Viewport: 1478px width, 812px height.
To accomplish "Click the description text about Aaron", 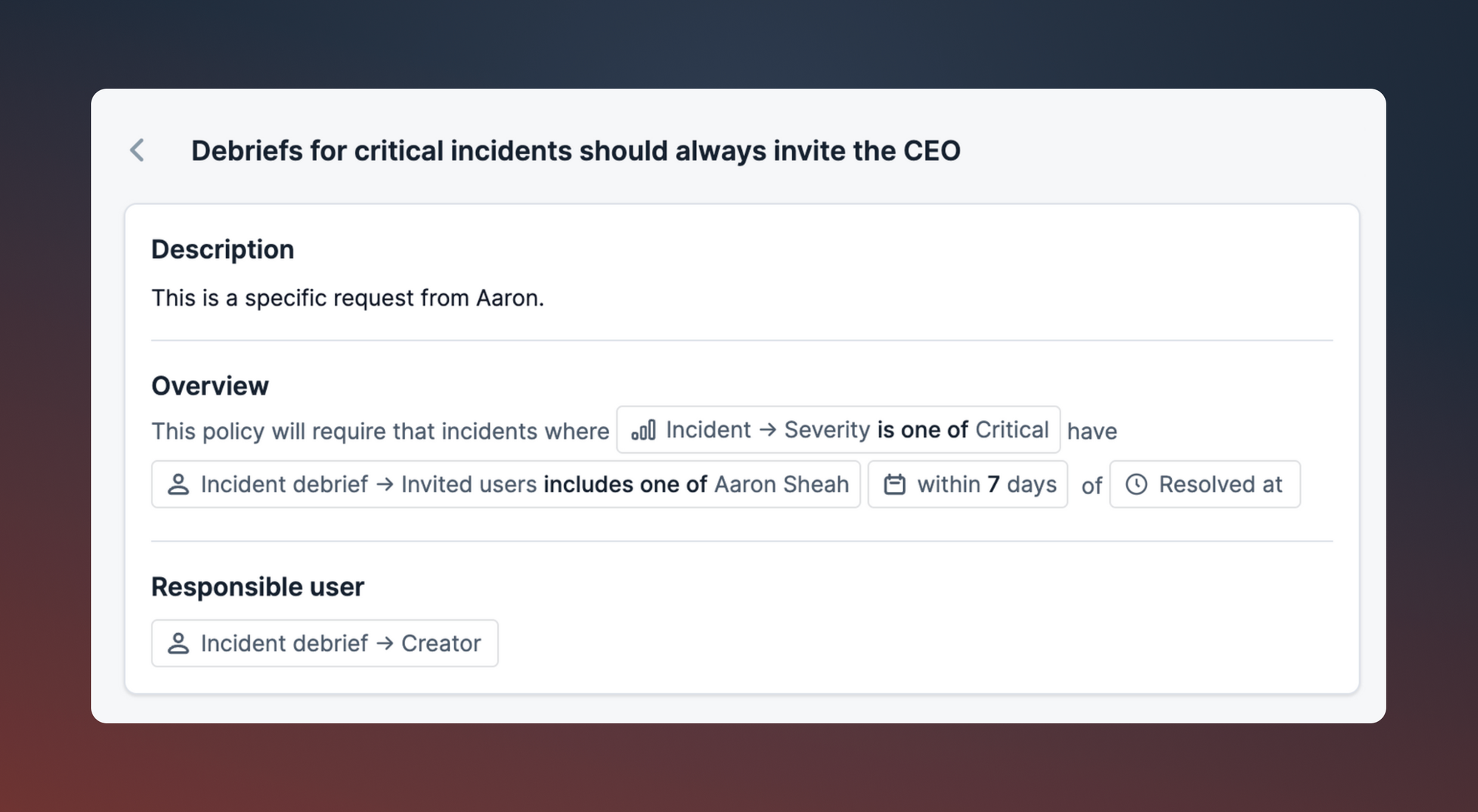I will [347, 298].
